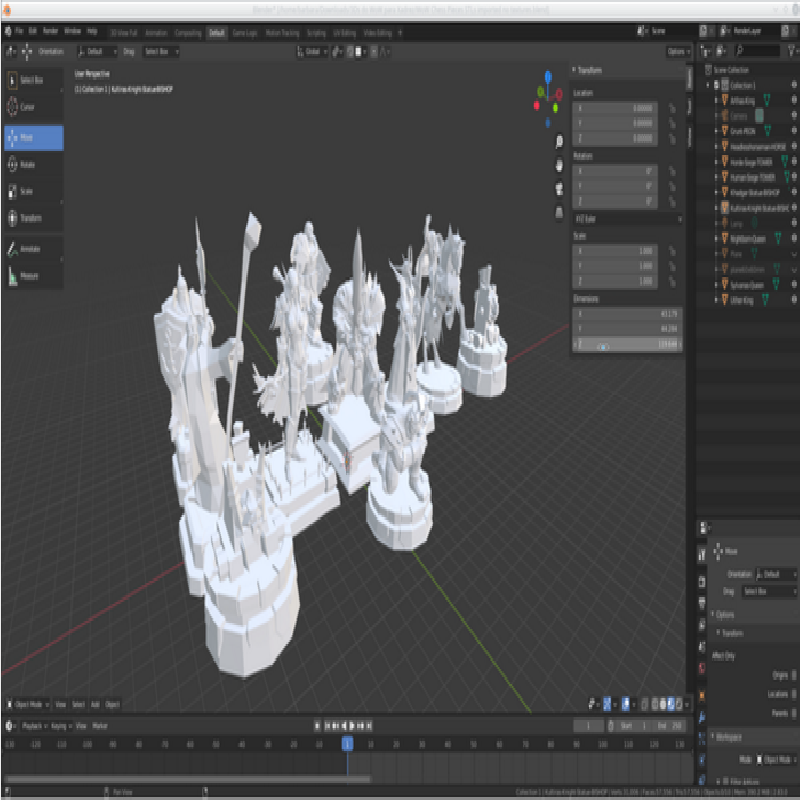Screen dimensions: 800x800
Task: Open Active Tool properties tab icon
Action: pyautogui.click(x=702, y=555)
